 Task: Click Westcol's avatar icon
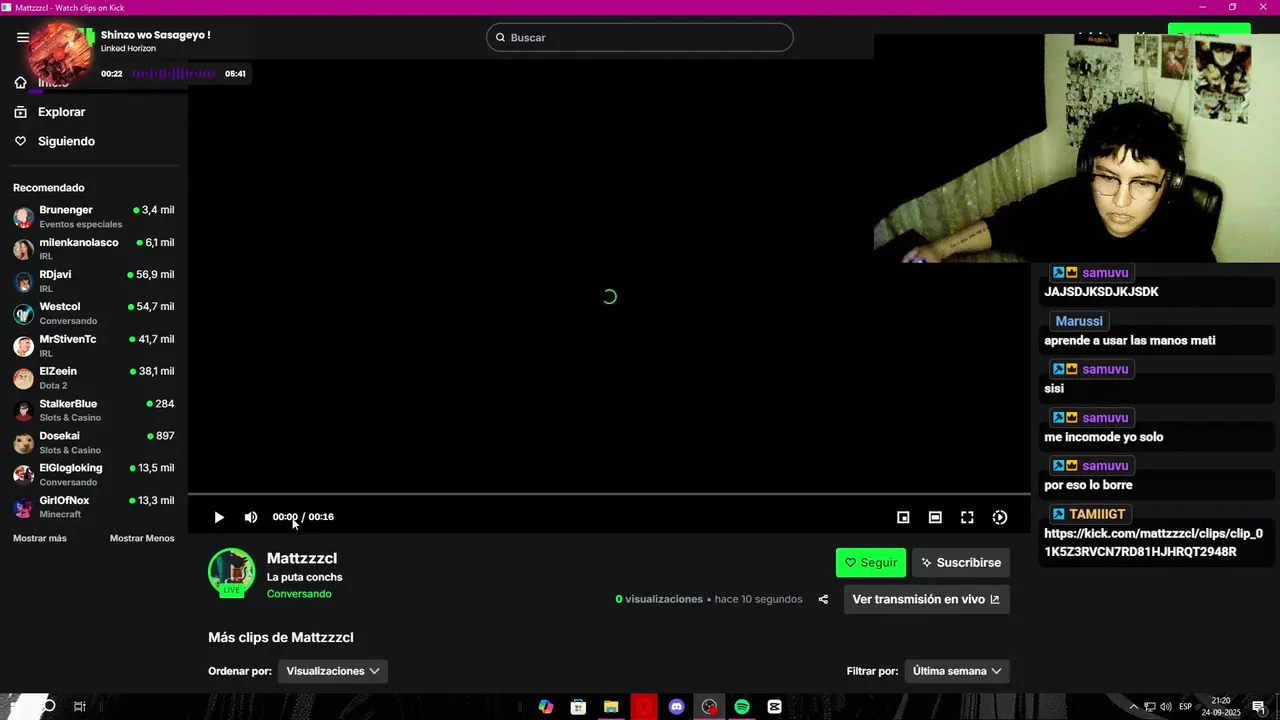[x=23, y=314]
